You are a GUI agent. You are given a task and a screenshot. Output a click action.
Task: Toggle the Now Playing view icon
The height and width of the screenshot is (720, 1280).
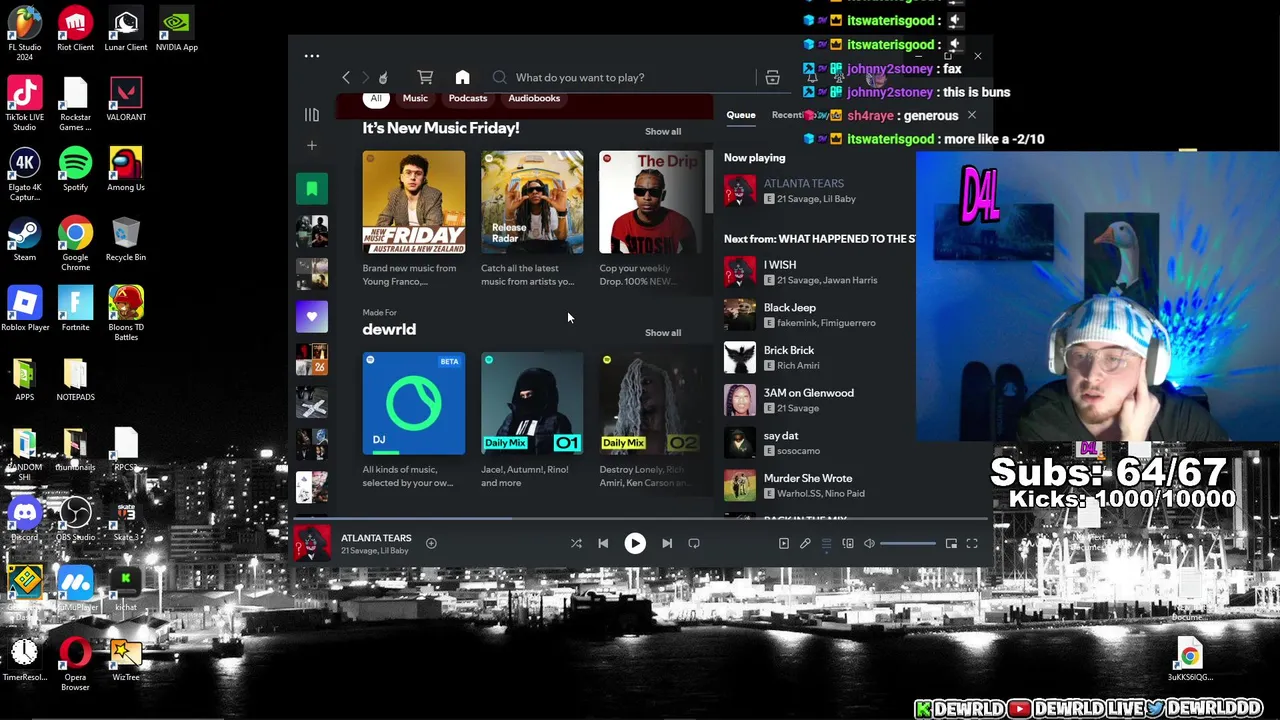click(x=784, y=543)
